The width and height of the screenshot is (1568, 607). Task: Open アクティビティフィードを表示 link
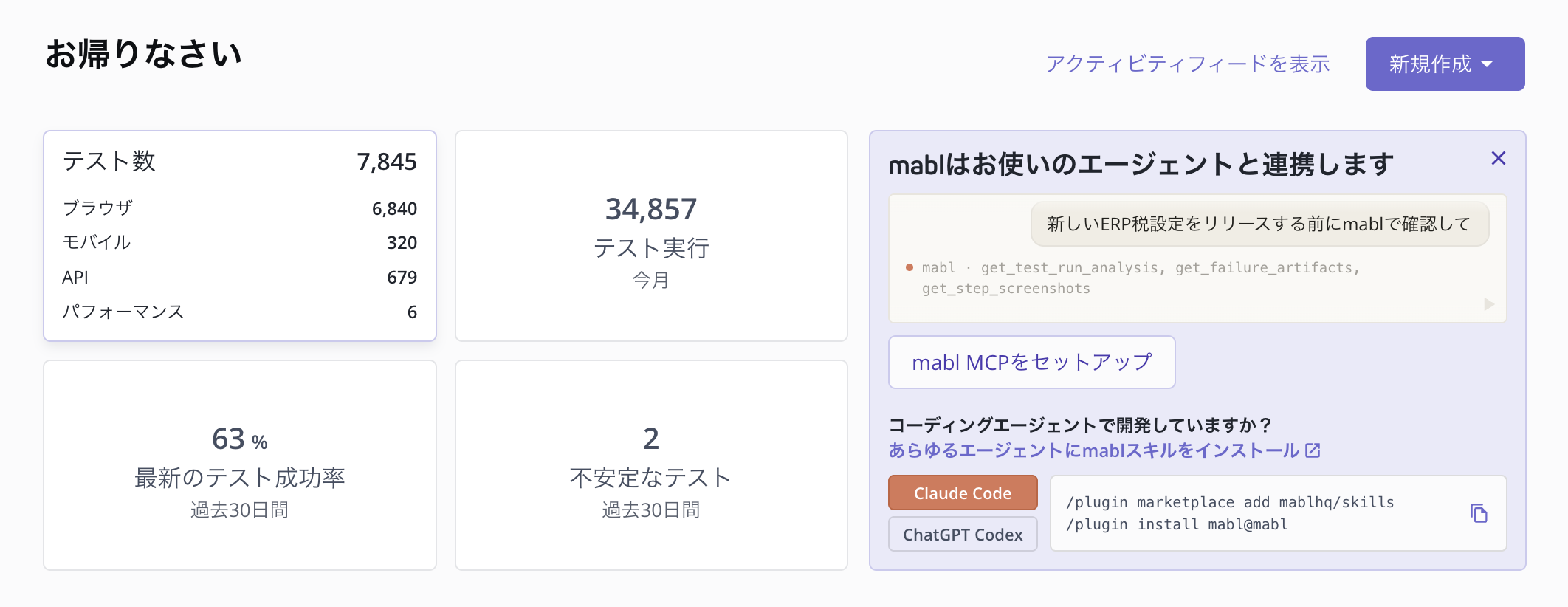[x=1188, y=64]
